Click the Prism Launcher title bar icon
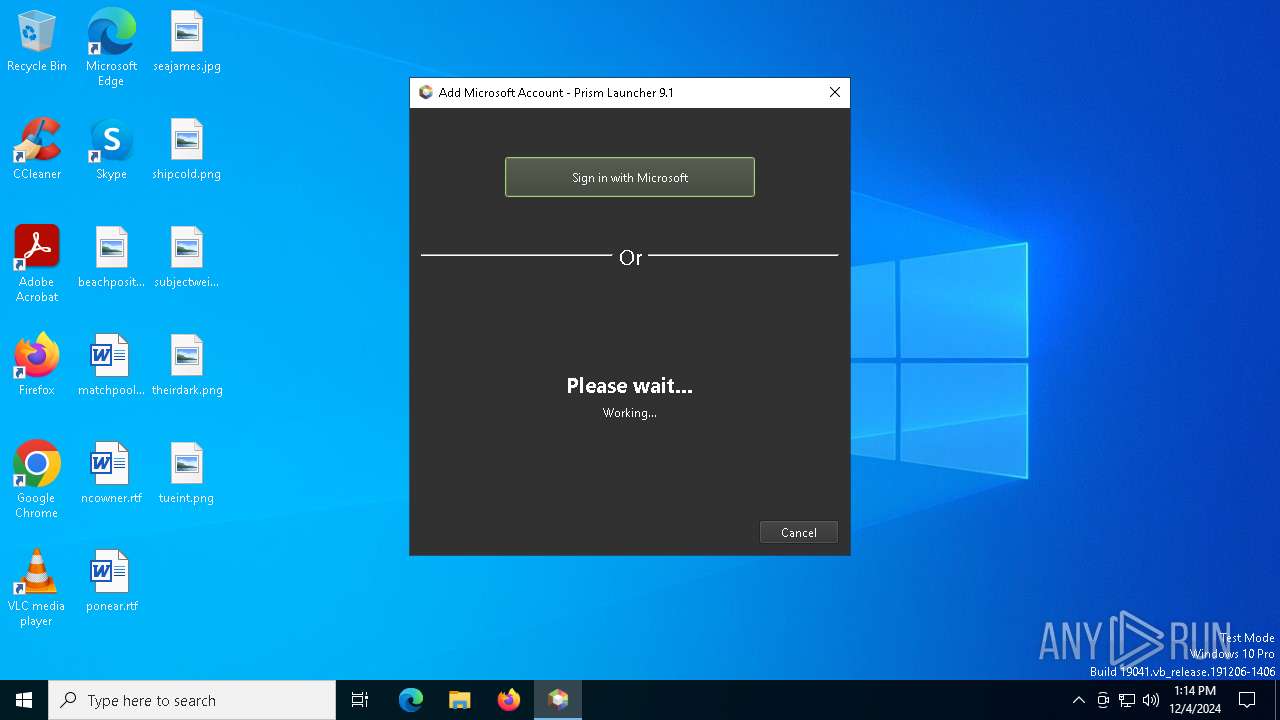 pyautogui.click(x=426, y=92)
